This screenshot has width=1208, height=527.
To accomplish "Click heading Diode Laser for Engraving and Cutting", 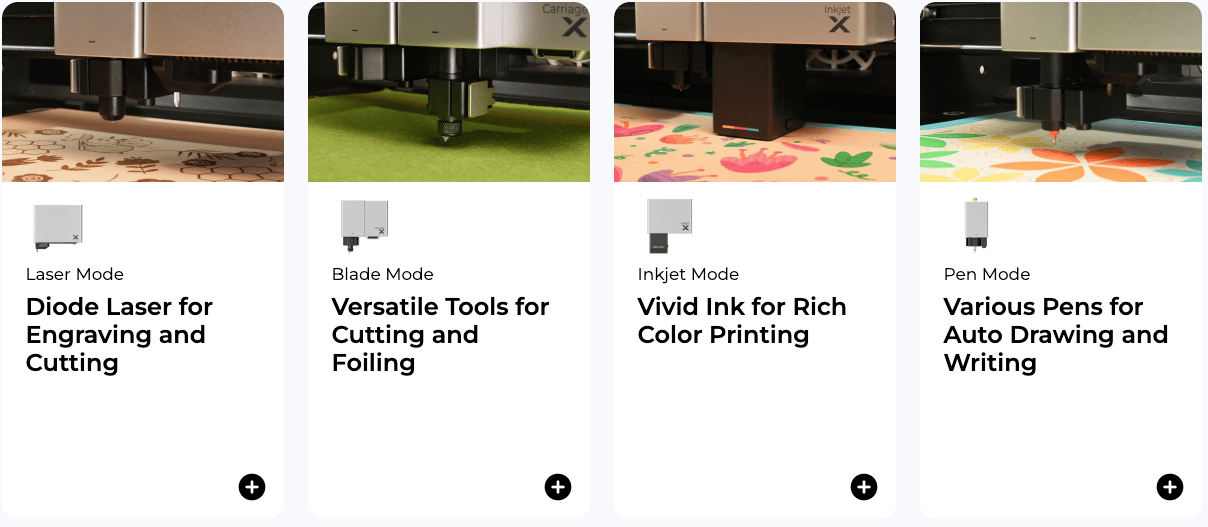I will [119, 335].
